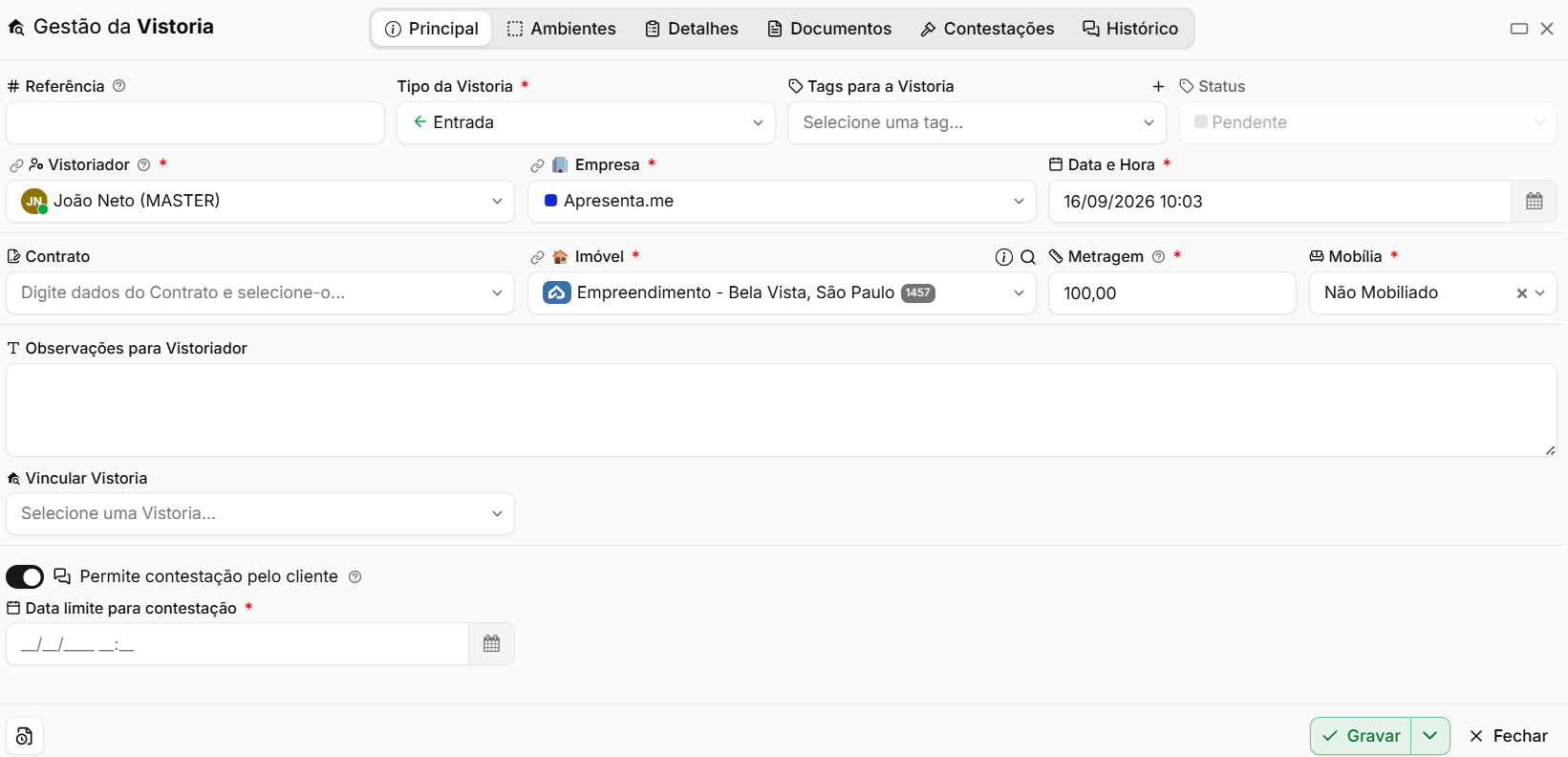
Task: Toggle Permite contestação pelo cliente switch
Action: coord(25,576)
